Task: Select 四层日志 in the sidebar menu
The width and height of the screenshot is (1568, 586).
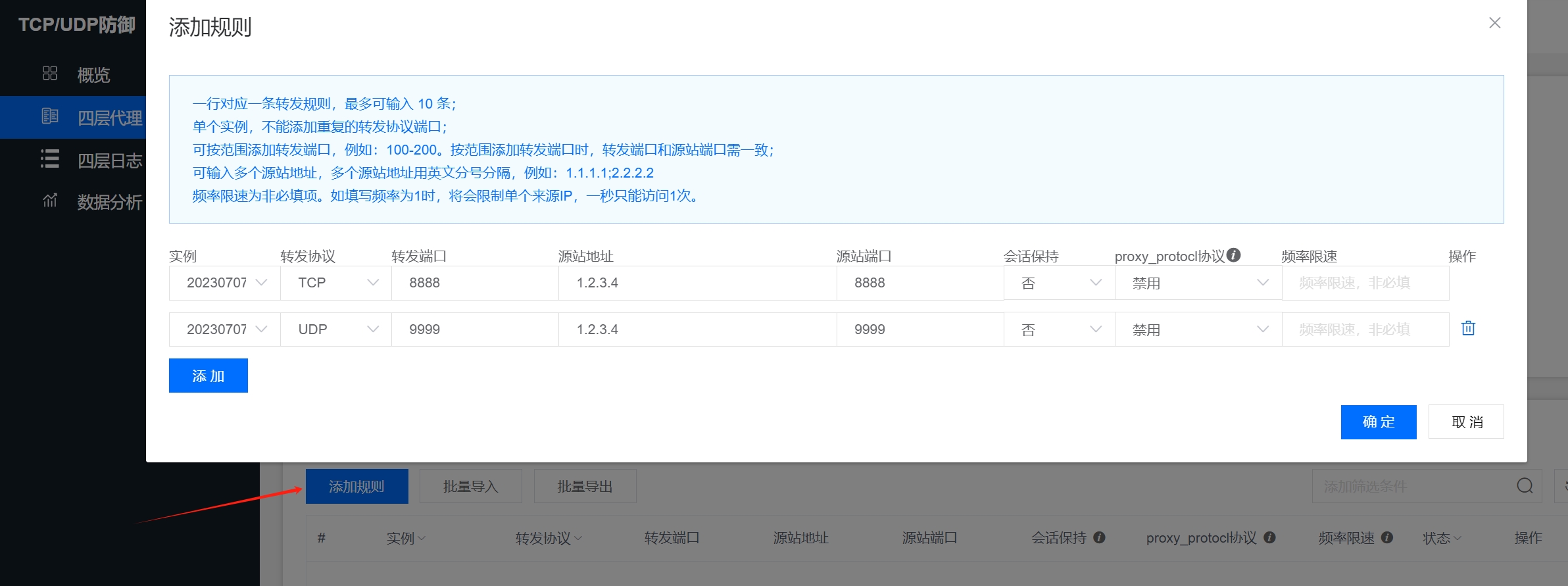Action: point(109,160)
